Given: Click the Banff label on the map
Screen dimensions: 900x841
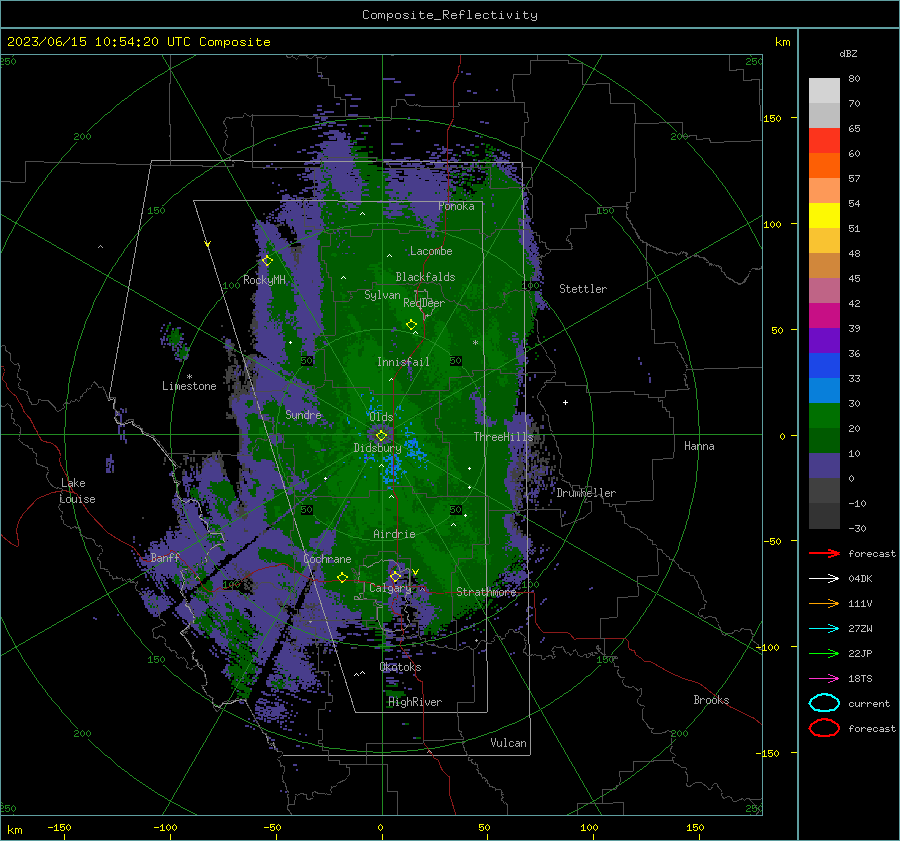Looking at the screenshot, I should pyautogui.click(x=165, y=558).
